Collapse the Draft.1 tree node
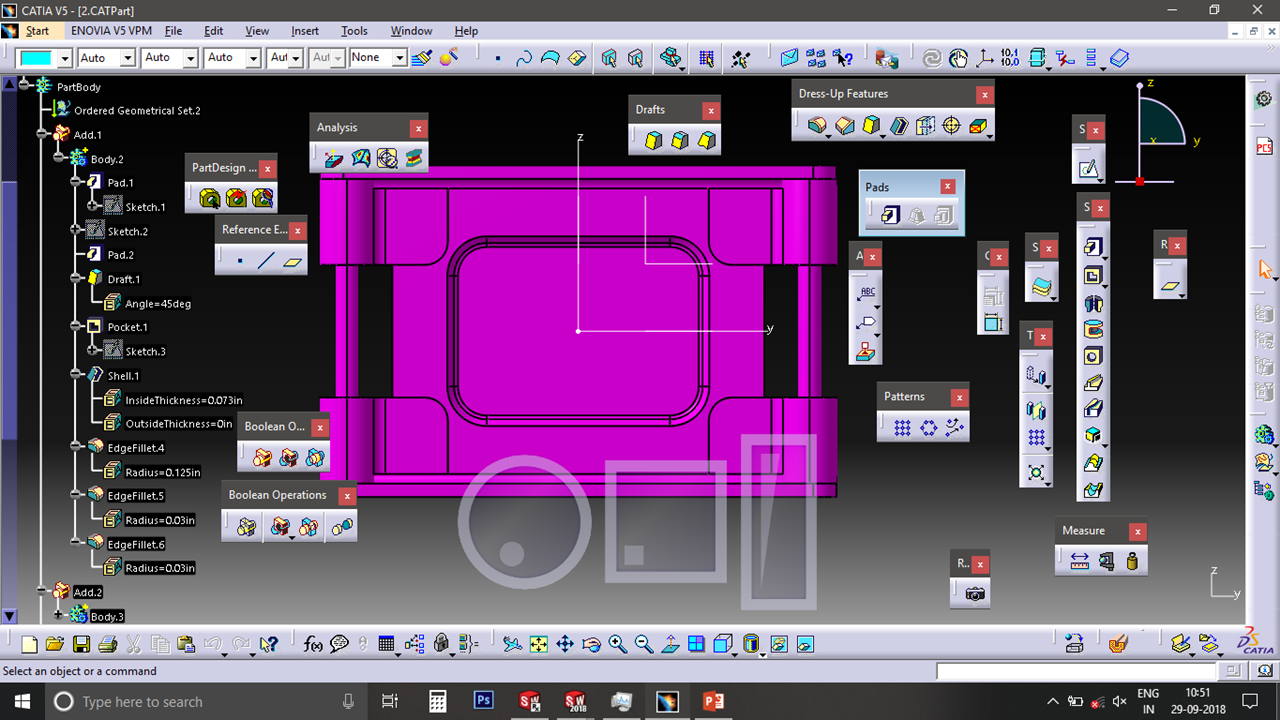The image size is (1280, 720). click(x=76, y=279)
